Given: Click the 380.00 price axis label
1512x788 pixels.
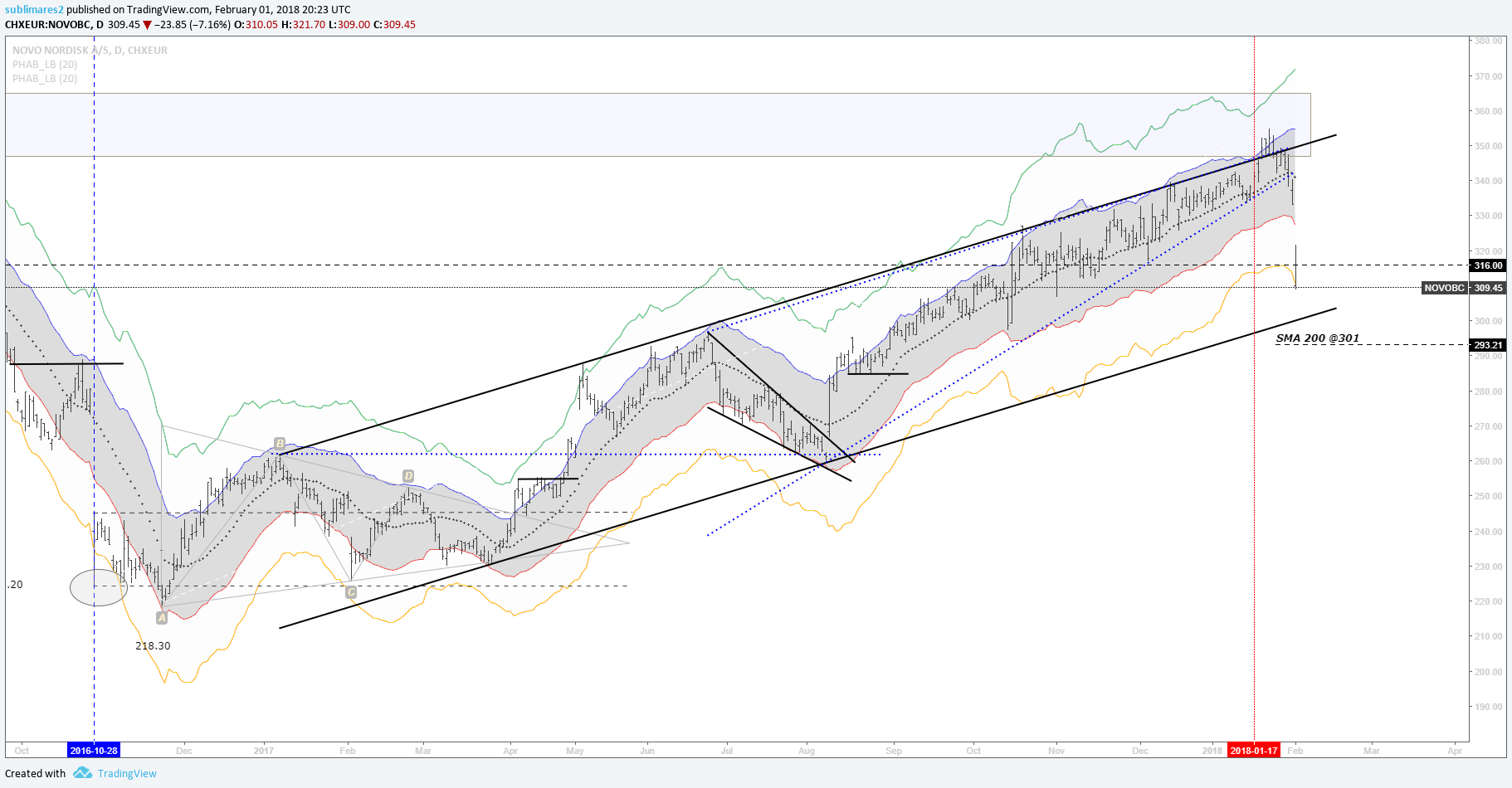Looking at the screenshot, I should click(x=1488, y=41).
